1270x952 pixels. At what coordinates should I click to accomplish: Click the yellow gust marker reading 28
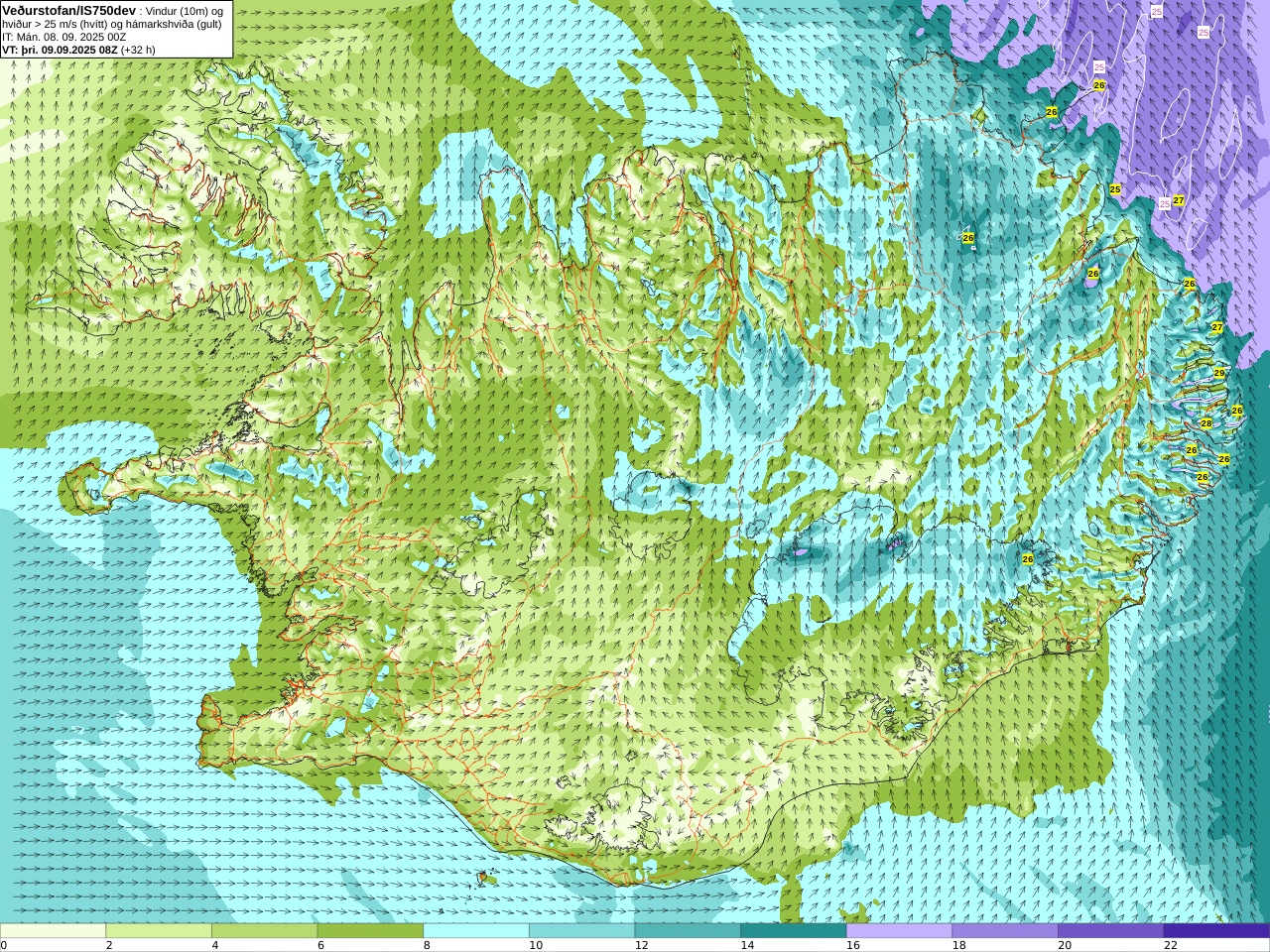pos(1206,423)
